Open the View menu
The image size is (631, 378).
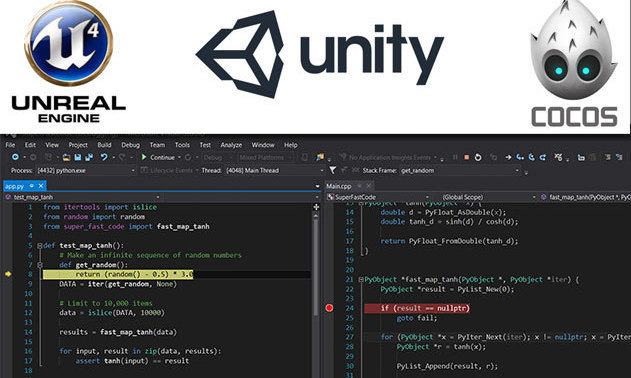pos(52,145)
